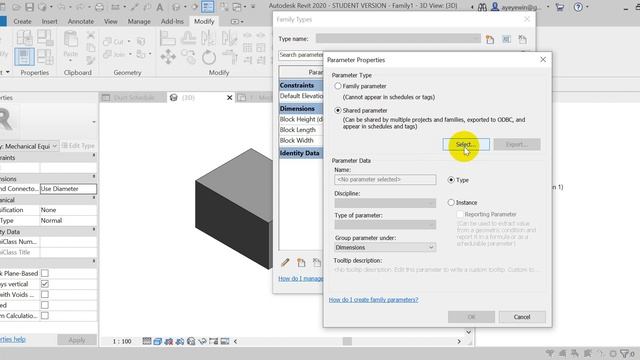Image resolution: width=640 pixels, height=360 pixels.
Task: Open the Type of parameter dropdown
Action: (385, 224)
